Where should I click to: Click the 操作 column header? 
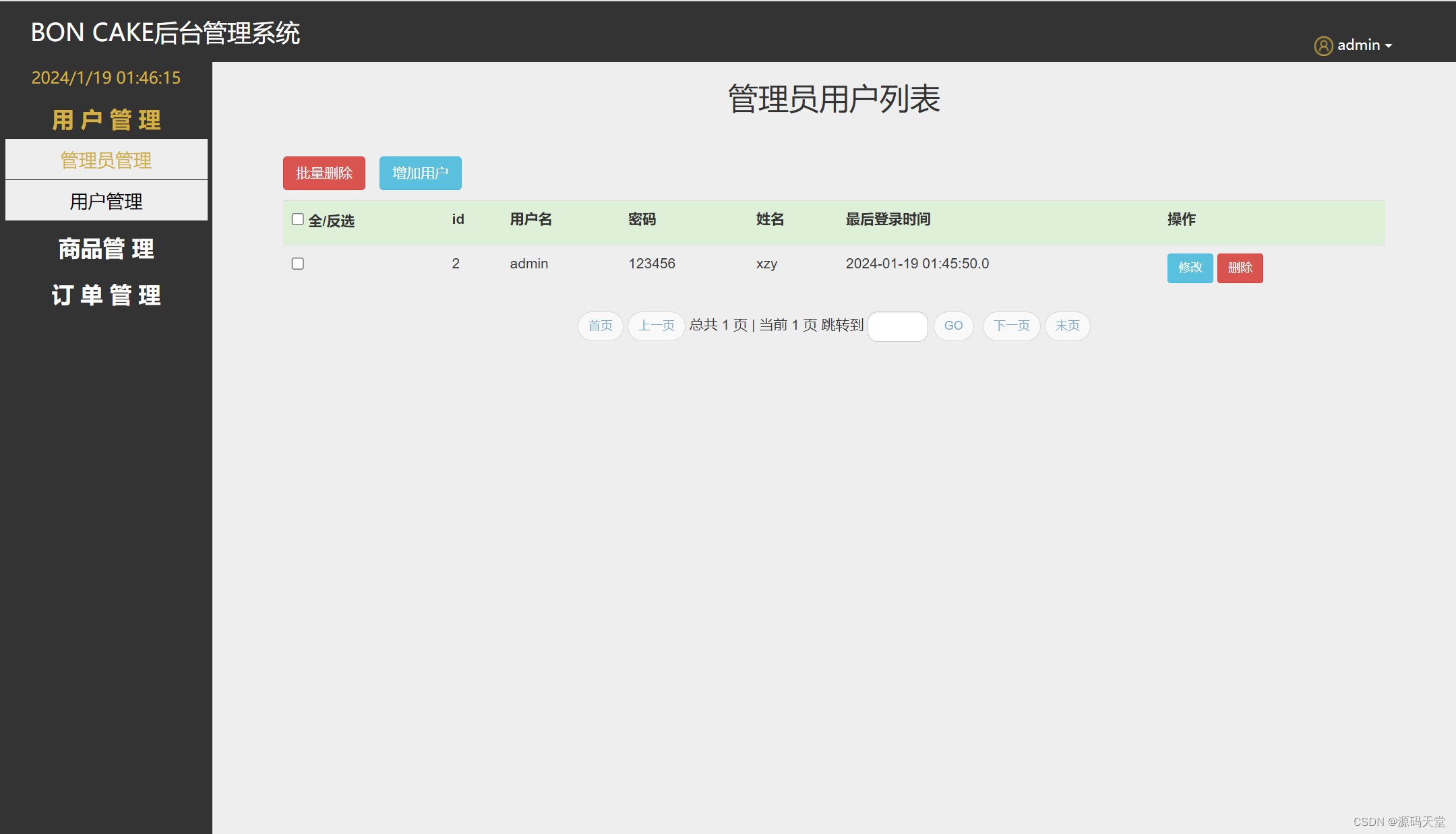click(x=1182, y=219)
